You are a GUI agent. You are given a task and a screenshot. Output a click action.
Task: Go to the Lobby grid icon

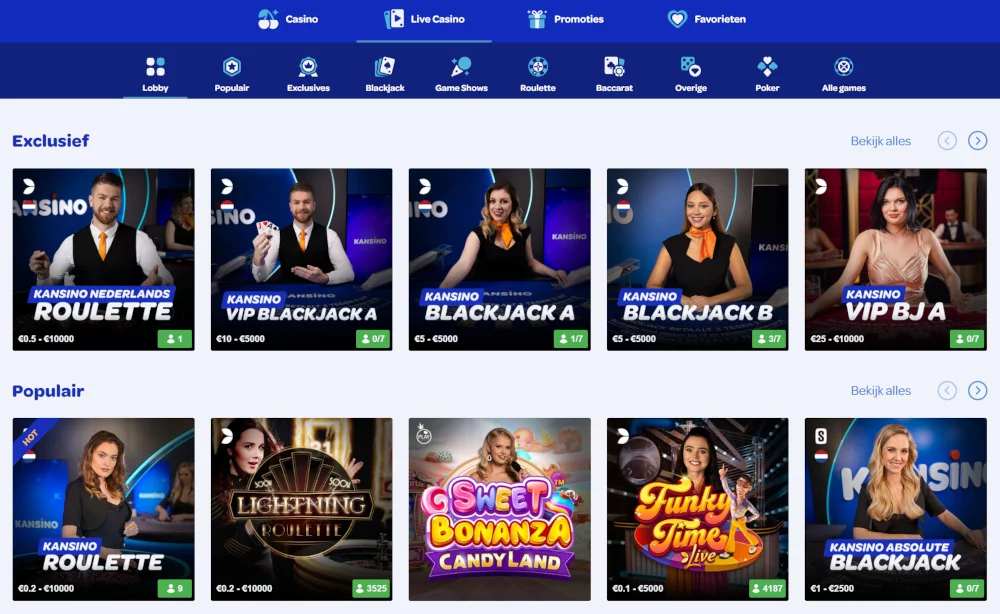tap(155, 66)
